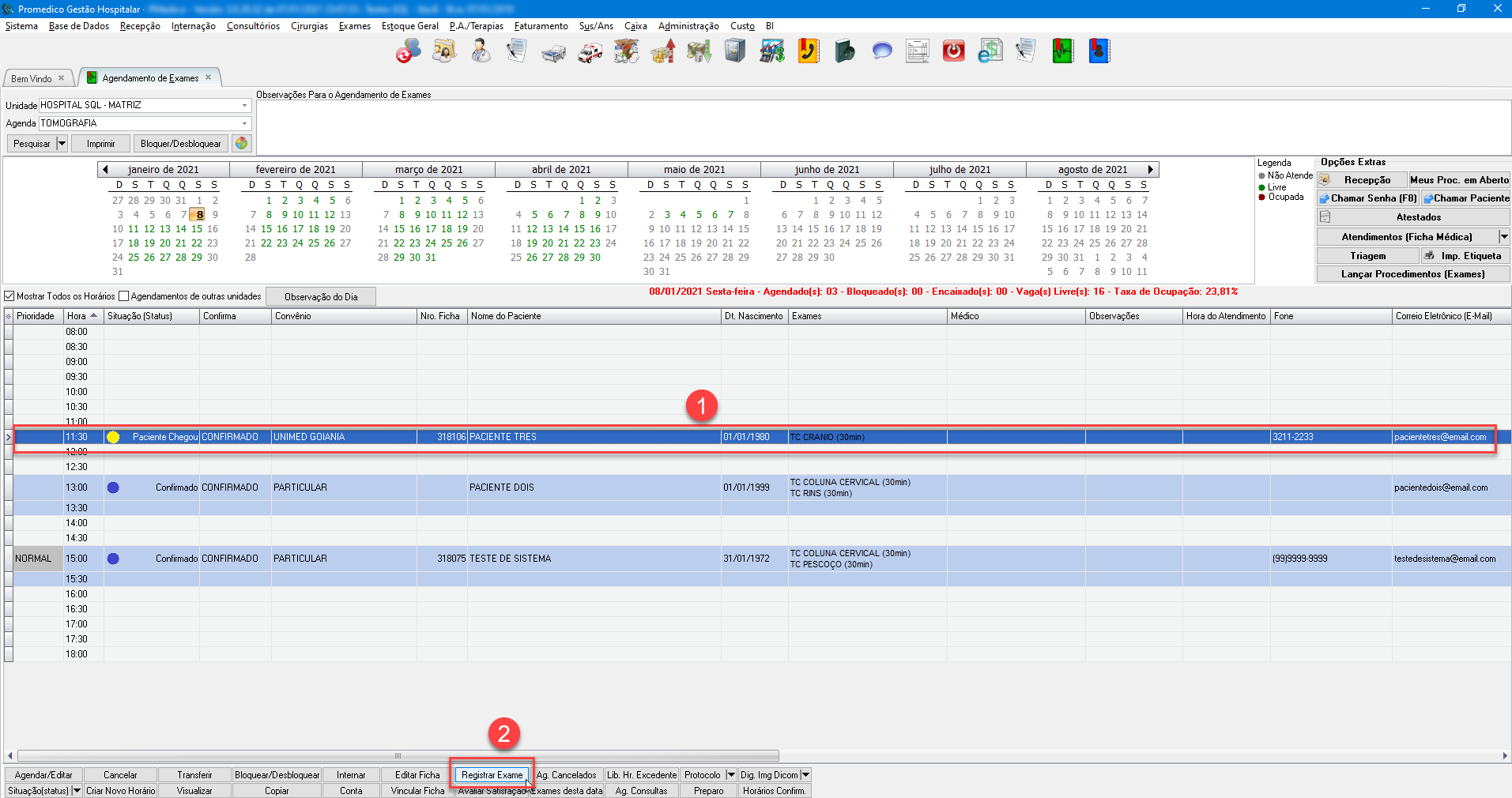Click the horizontal scrollbar under the schedule grid

(398, 755)
